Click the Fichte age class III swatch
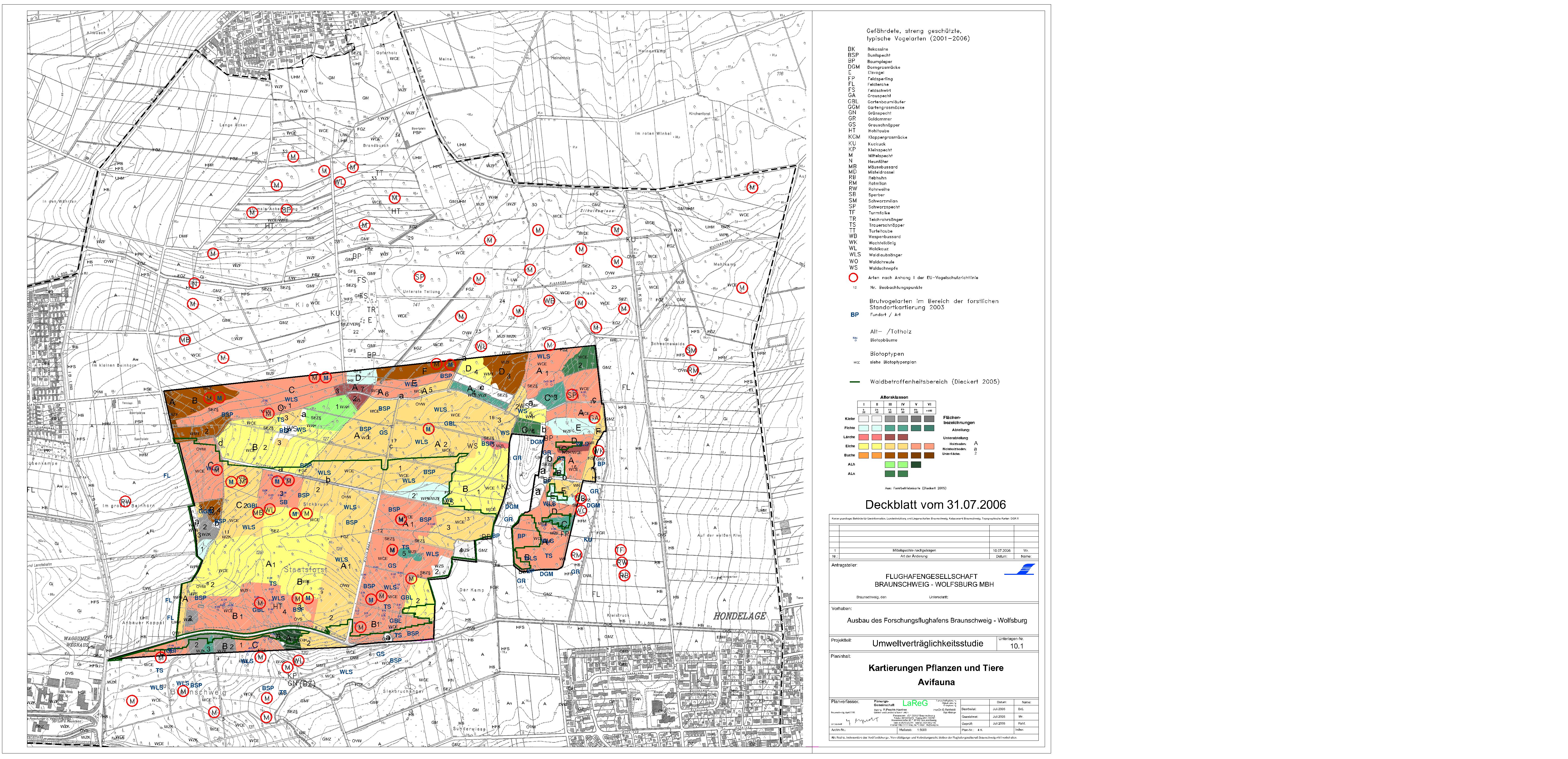The height and width of the screenshot is (759, 1568). point(890,428)
